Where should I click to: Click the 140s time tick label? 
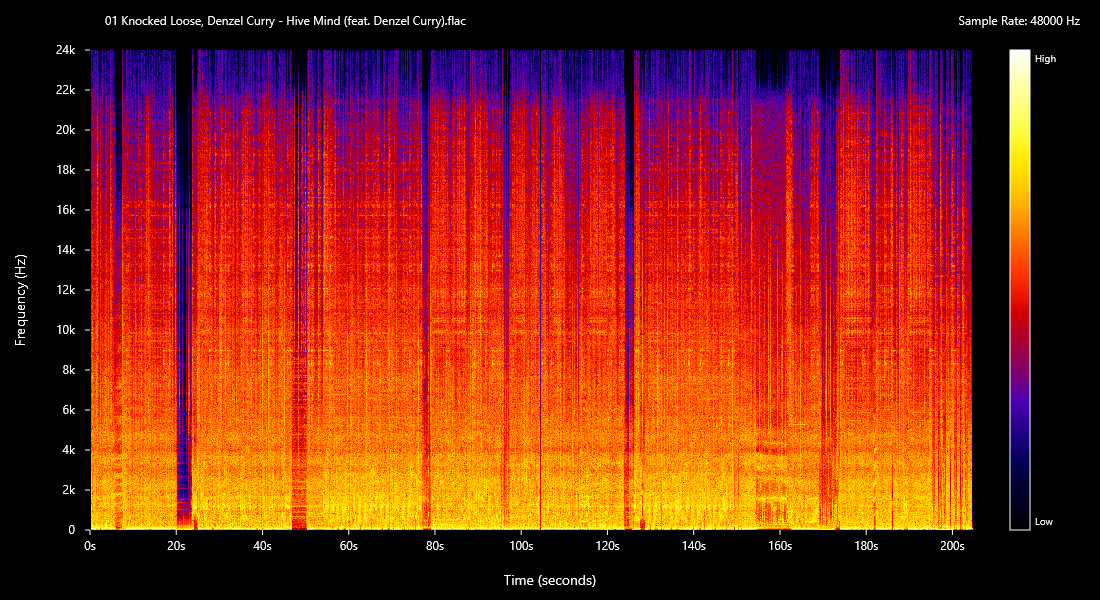(694, 546)
